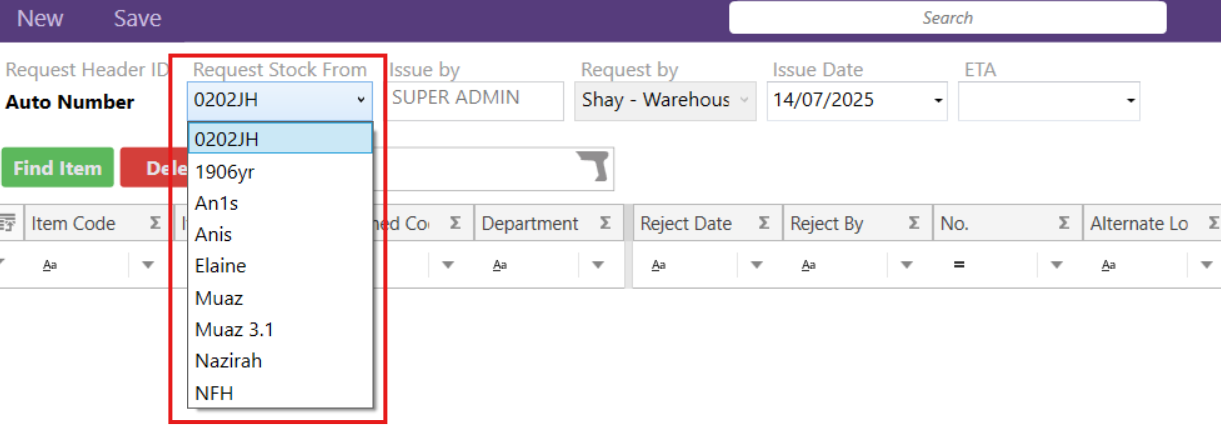Pick "Nazirah" from the dropdown options
The width and height of the screenshot is (1221, 440).
[x=228, y=360]
